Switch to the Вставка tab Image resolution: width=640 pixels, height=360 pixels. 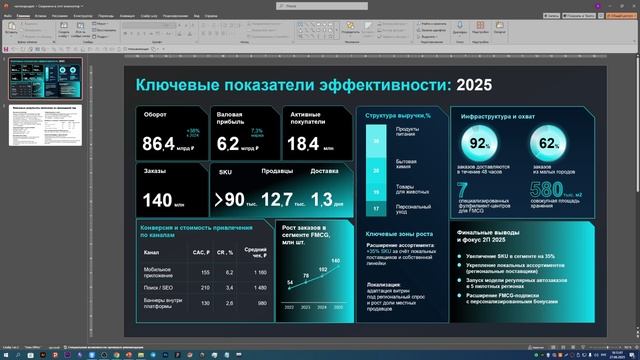(40, 16)
